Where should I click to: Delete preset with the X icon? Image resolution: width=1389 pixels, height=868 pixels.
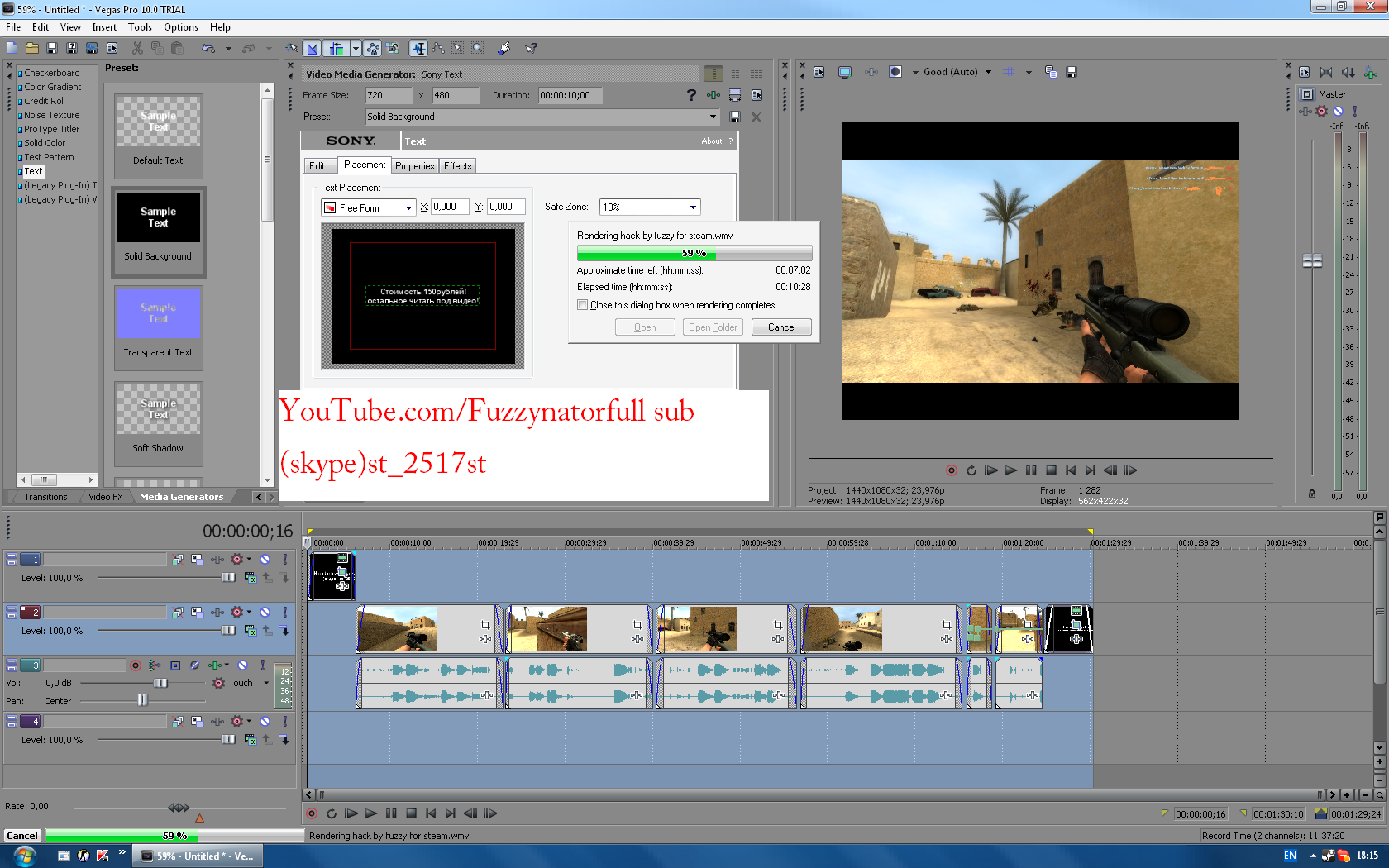(x=756, y=117)
